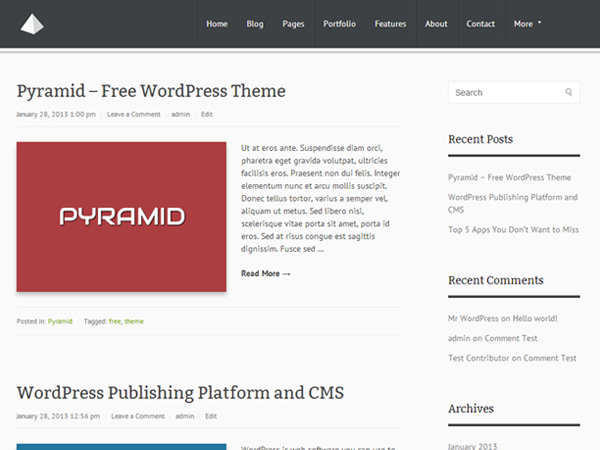Select the Features navigation item
The image size is (600, 450).
point(390,24)
